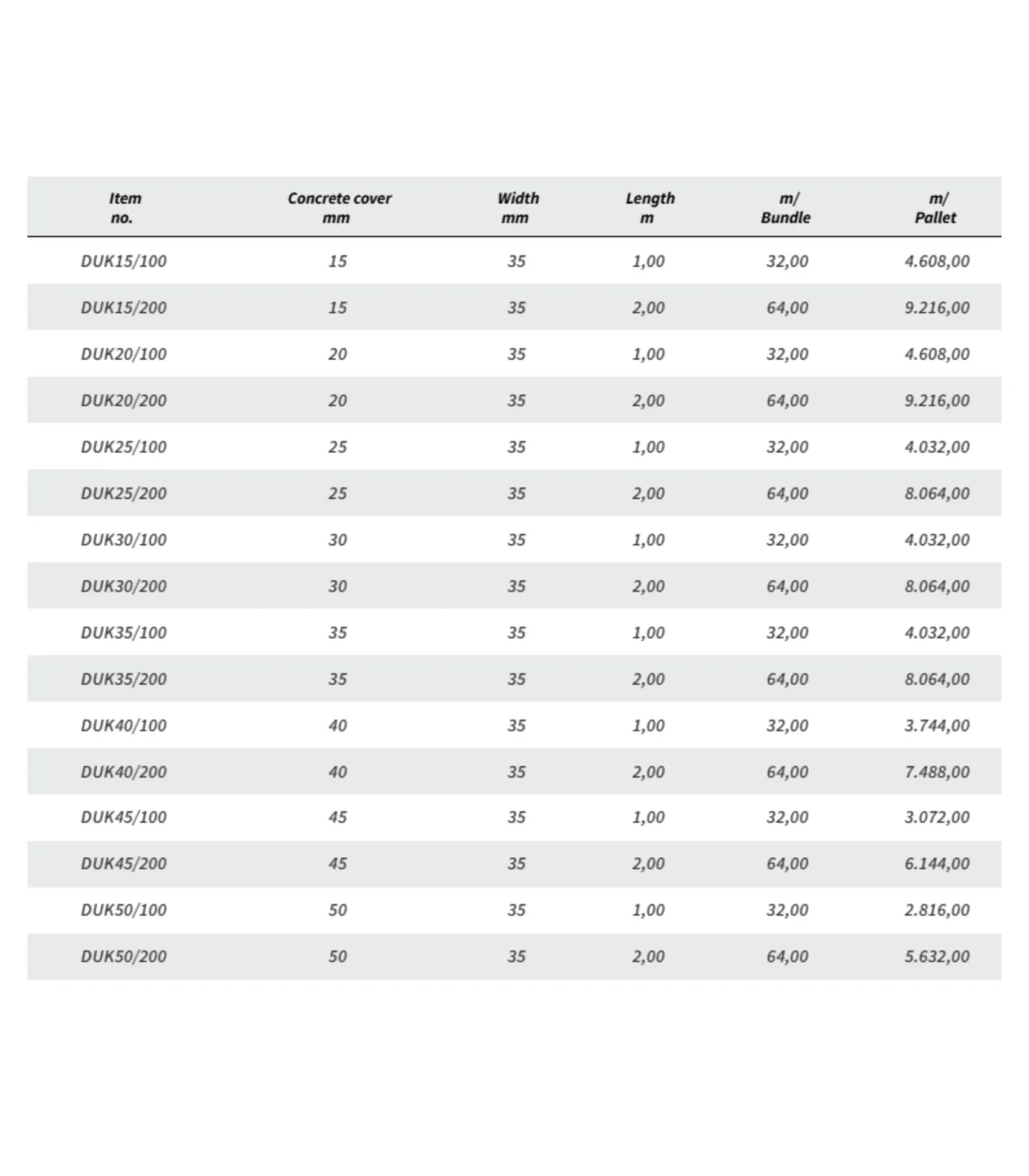The image size is (1029, 1176).
Task: Click the 6.144,00 pallet value
Action: pos(936,864)
